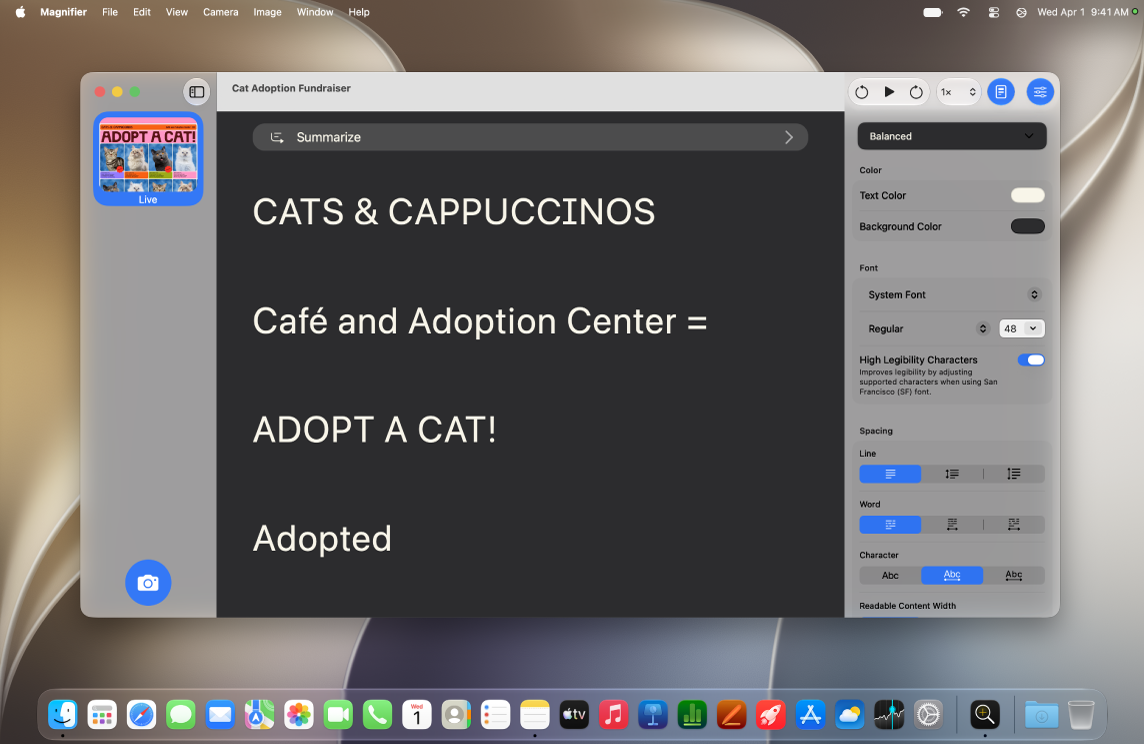Select the Adopt a Cat live thumbnail
Image resolution: width=1144 pixels, height=745 pixels.
148,158
